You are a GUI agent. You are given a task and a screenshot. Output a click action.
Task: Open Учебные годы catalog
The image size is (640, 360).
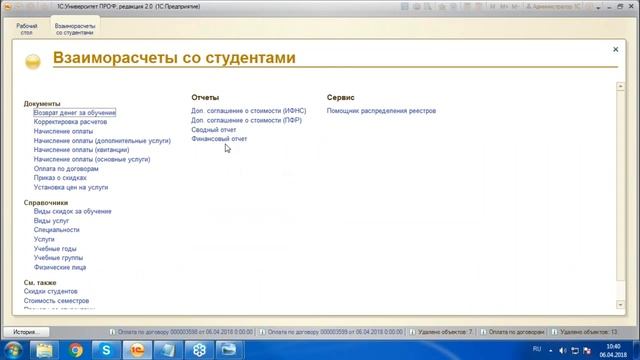(55, 249)
